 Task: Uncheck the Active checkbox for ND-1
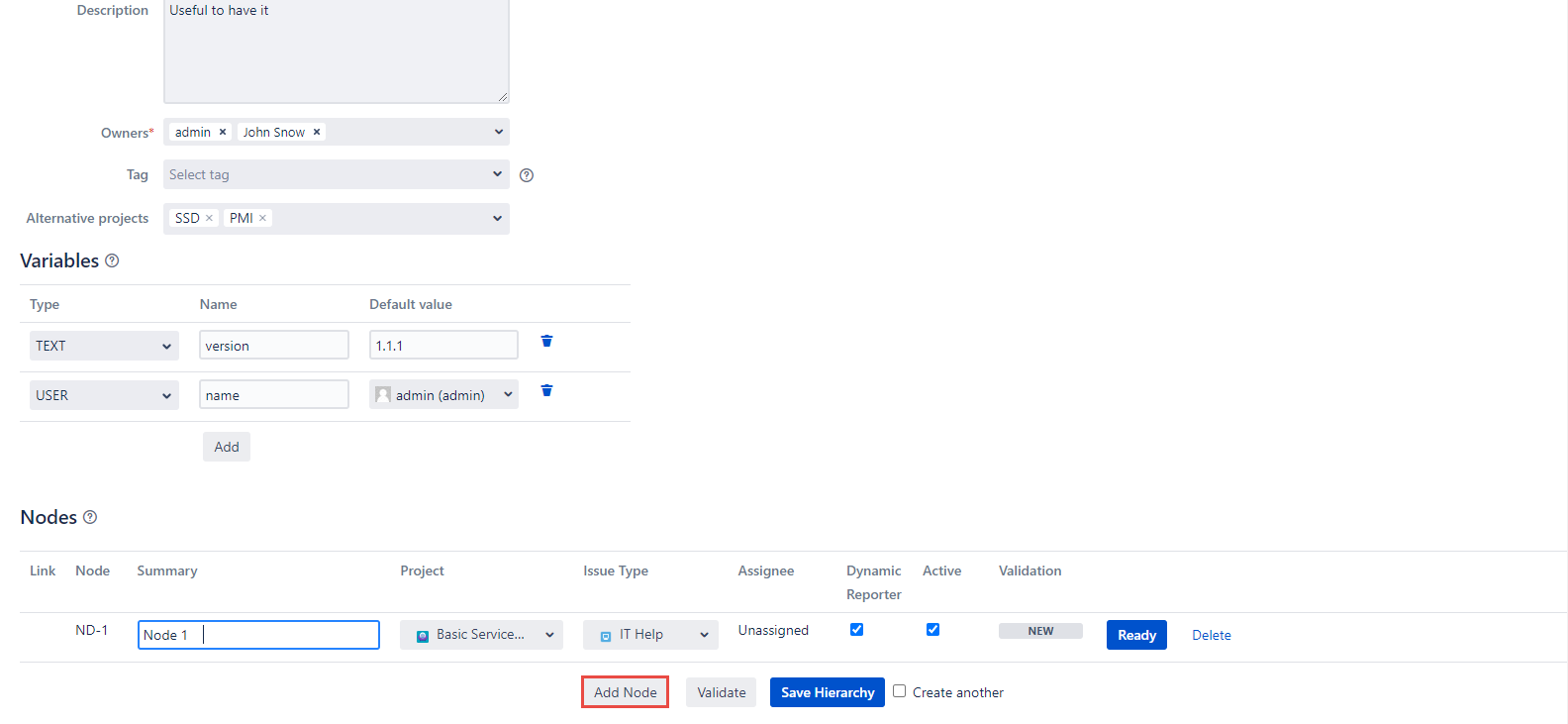(x=932, y=630)
